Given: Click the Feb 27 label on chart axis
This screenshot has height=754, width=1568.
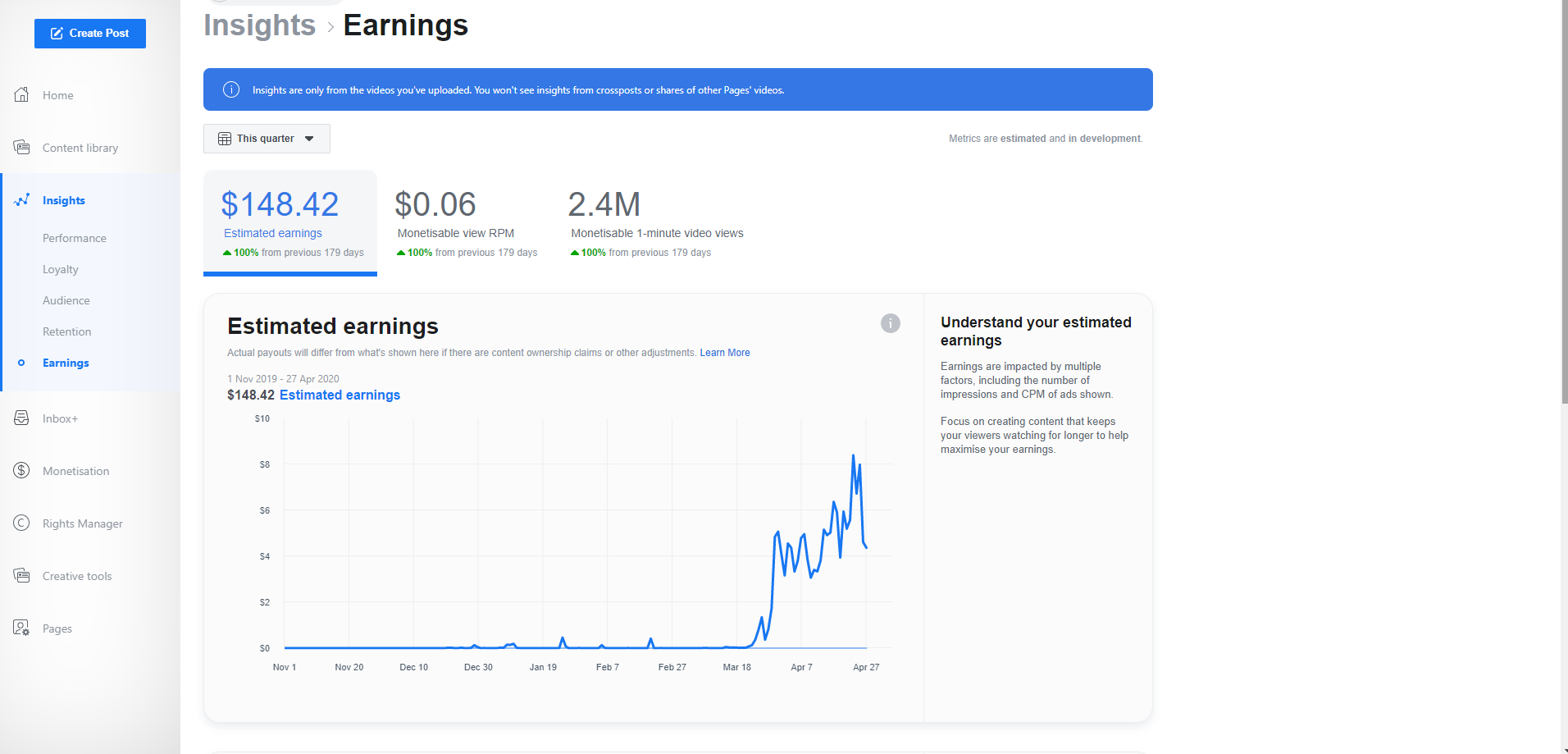Looking at the screenshot, I should point(672,667).
